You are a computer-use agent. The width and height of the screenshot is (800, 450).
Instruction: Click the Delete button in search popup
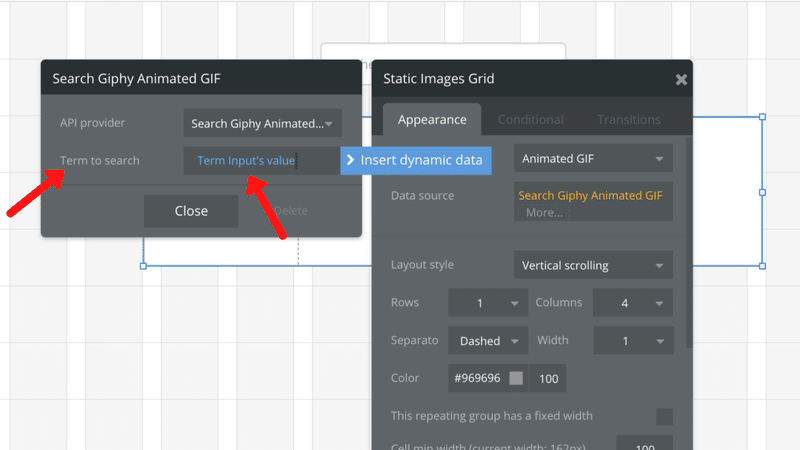tap(290, 211)
